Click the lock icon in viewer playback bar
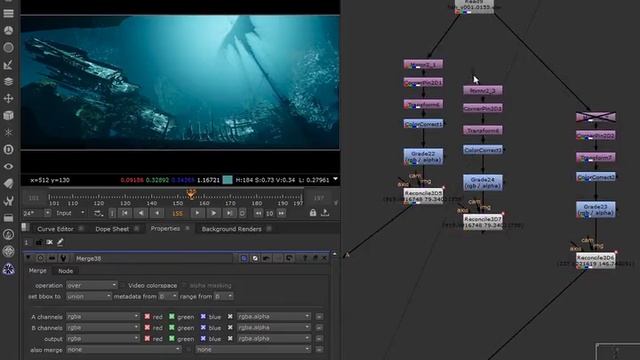Screen dimensions: 640x360 pos(313,213)
